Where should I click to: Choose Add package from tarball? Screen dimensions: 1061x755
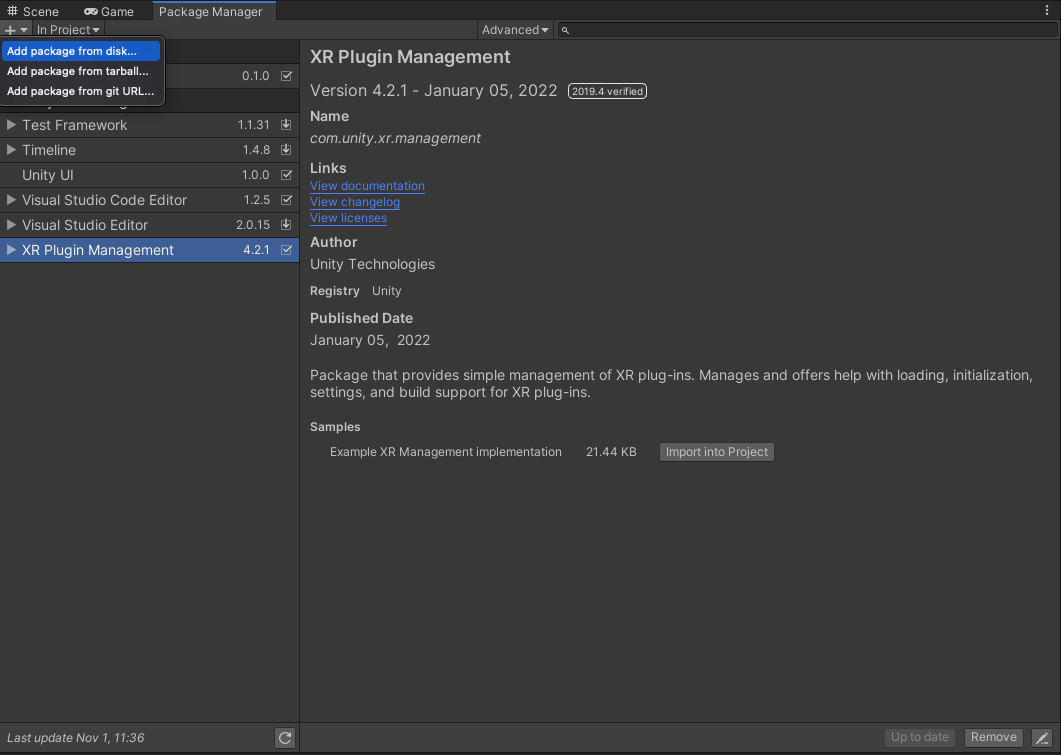[78, 71]
